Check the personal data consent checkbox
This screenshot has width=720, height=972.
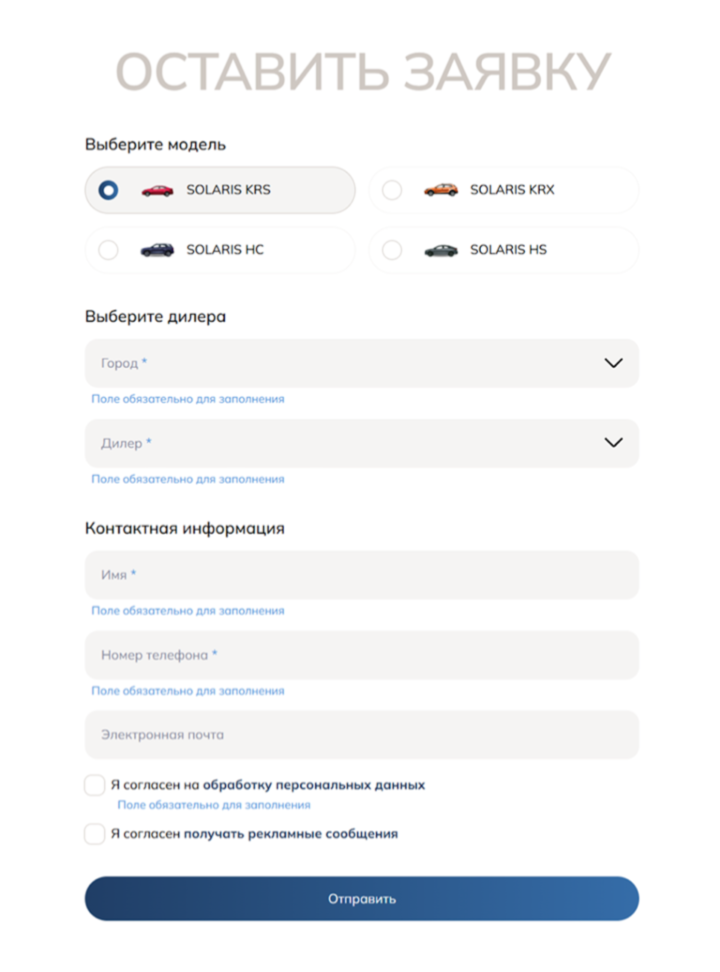tap(94, 785)
